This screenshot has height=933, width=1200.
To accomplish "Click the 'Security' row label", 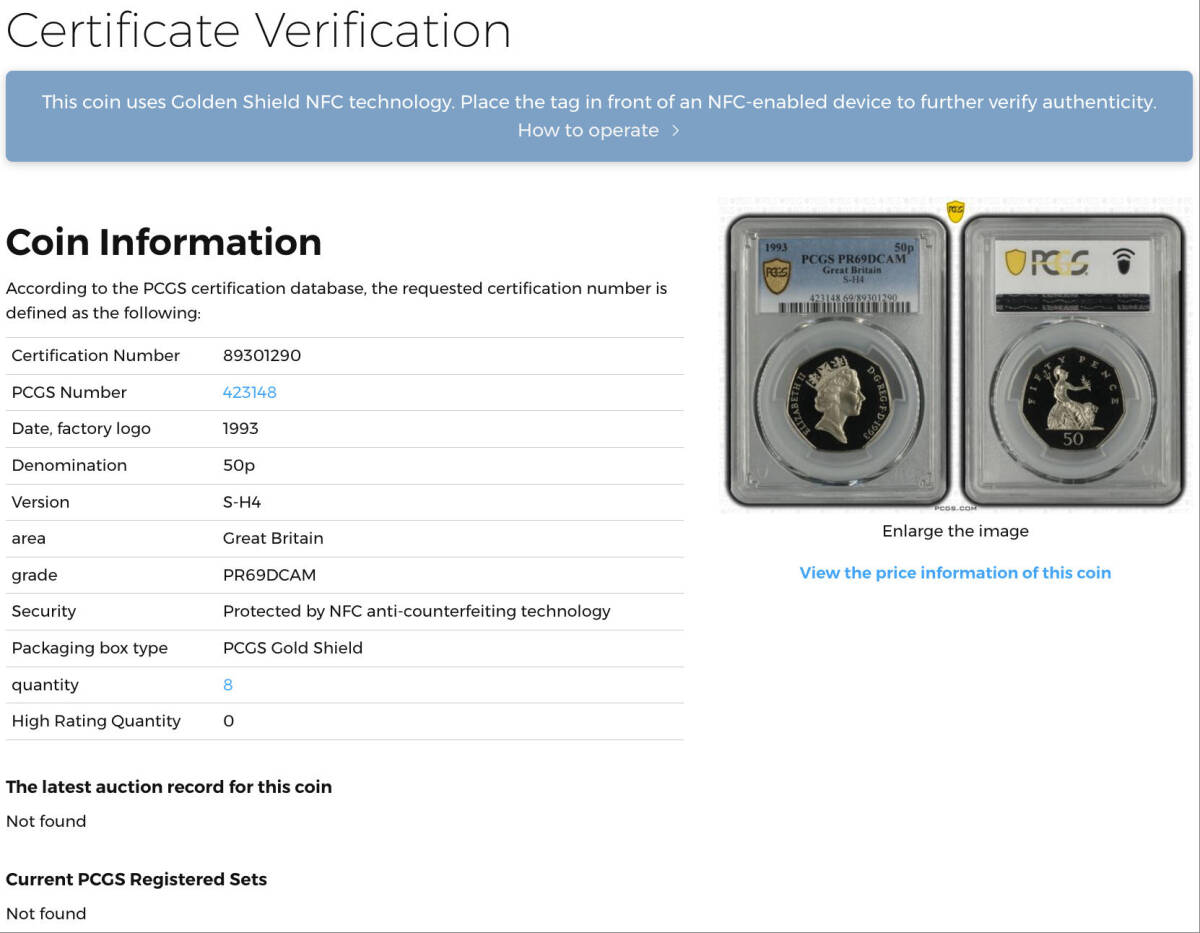I will coord(44,611).
